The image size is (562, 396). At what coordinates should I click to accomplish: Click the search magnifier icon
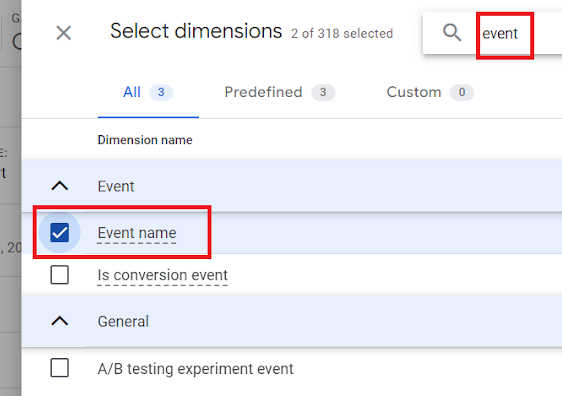click(x=452, y=33)
